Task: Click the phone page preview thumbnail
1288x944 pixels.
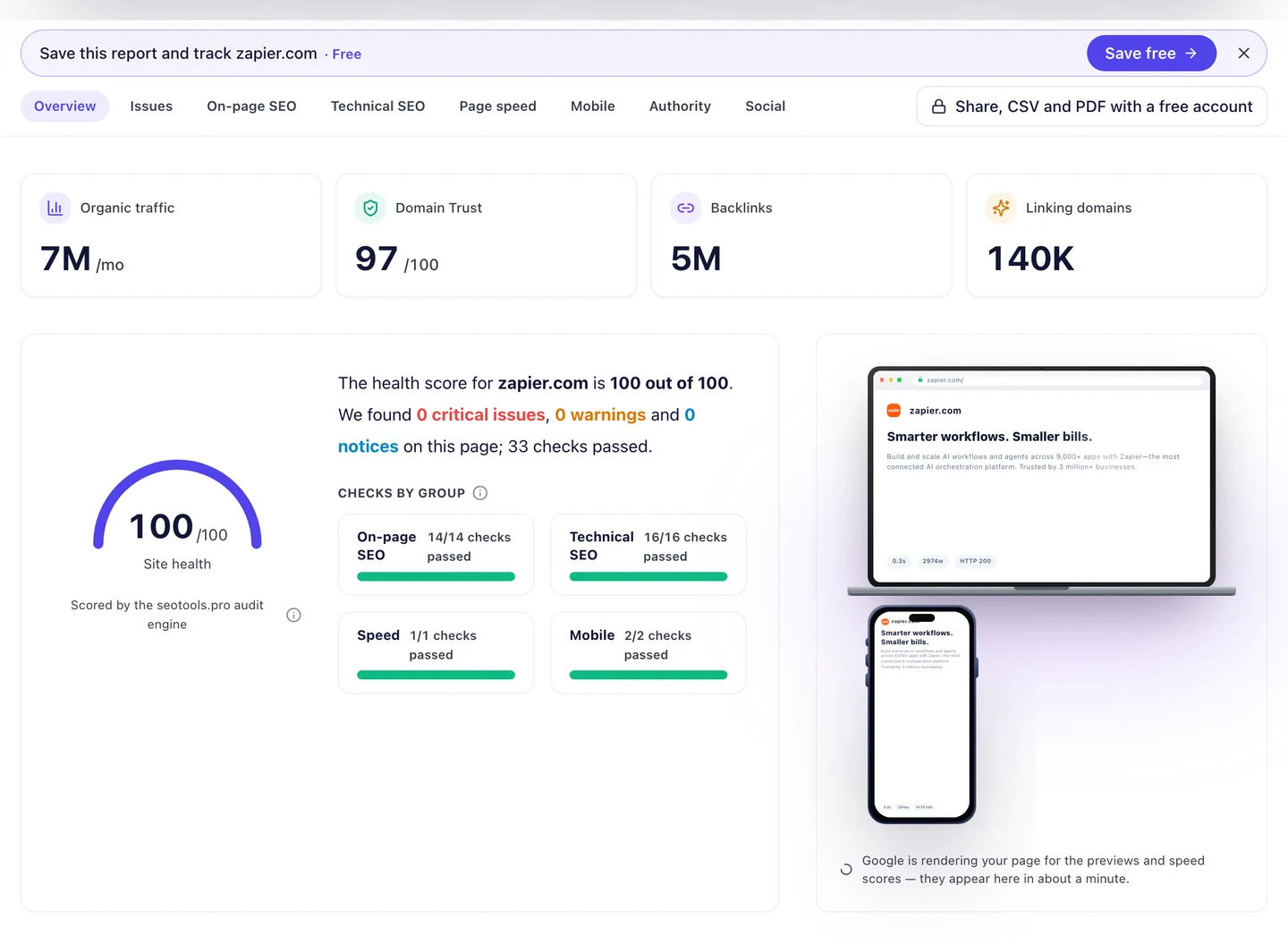Action: coord(921,715)
